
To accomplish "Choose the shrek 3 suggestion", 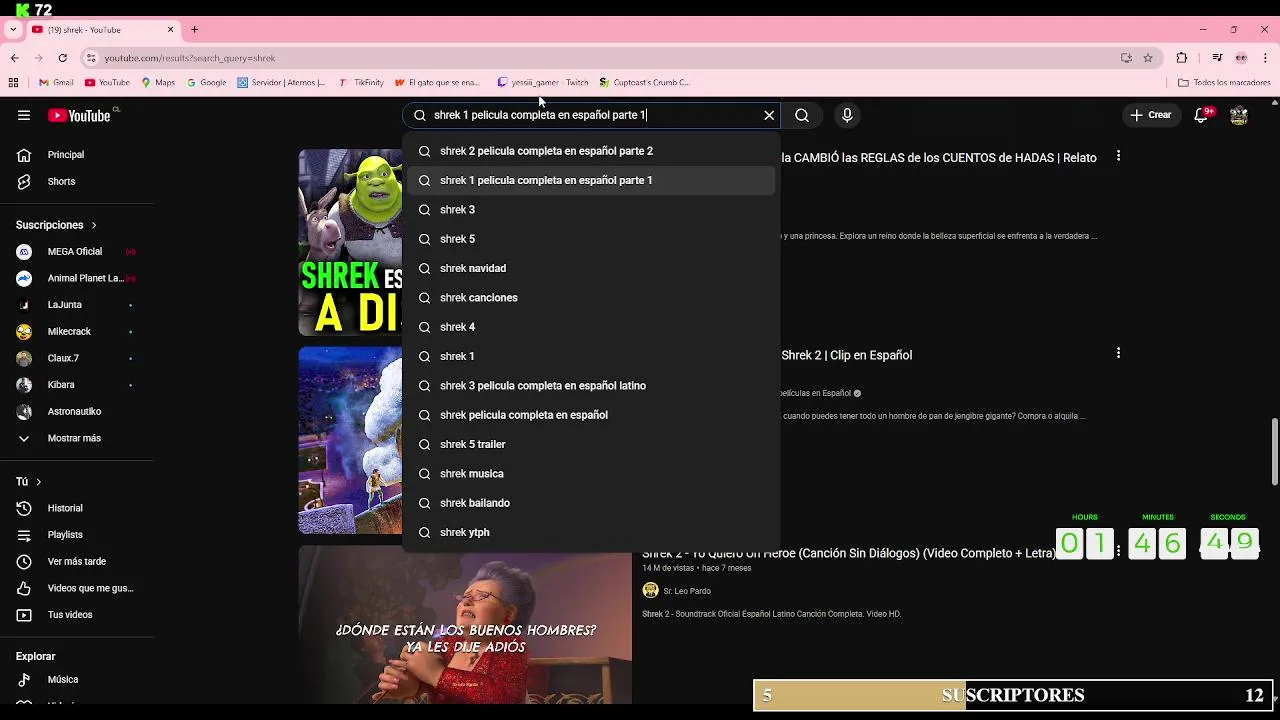I will (591, 210).
